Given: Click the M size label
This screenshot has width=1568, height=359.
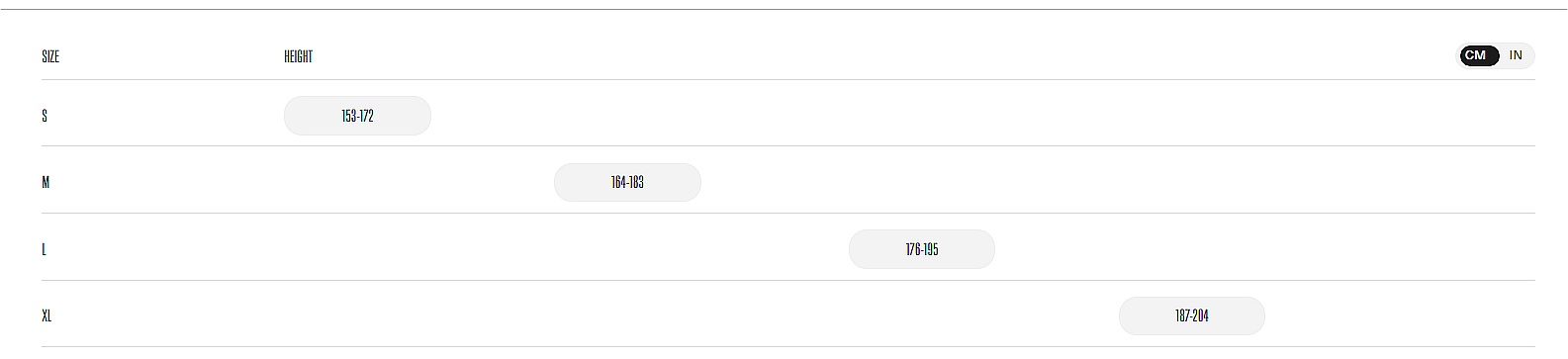Looking at the screenshot, I should pos(46,182).
